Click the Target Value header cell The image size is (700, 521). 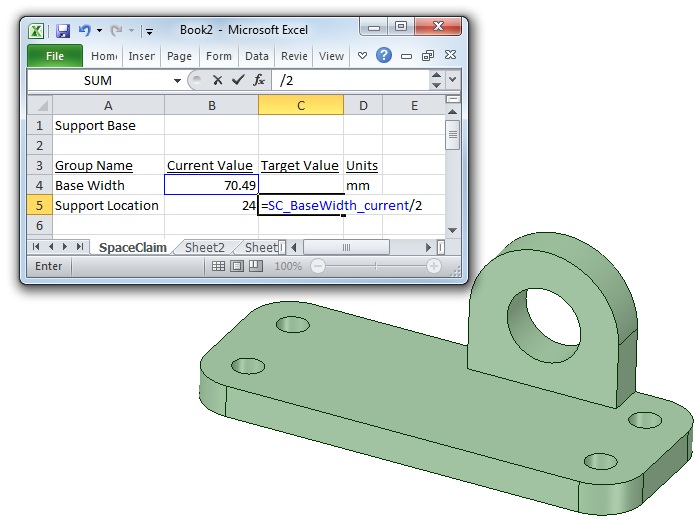tap(301, 166)
